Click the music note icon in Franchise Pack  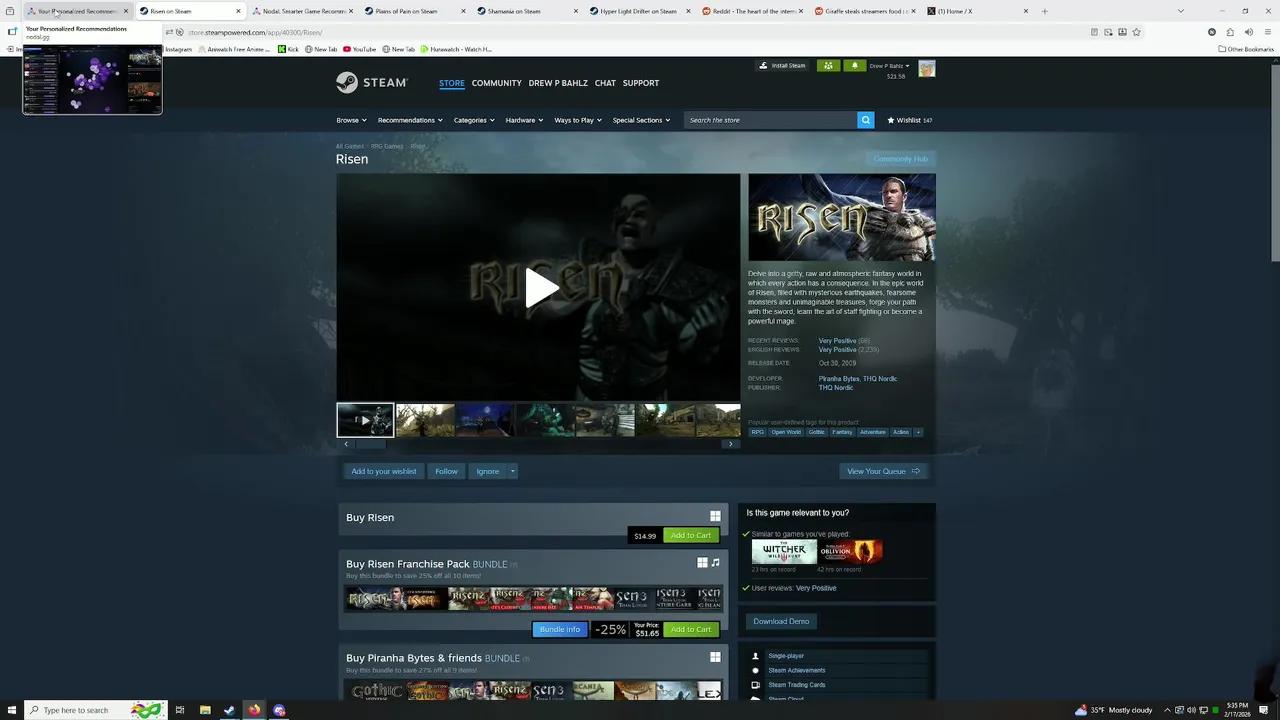(715, 563)
